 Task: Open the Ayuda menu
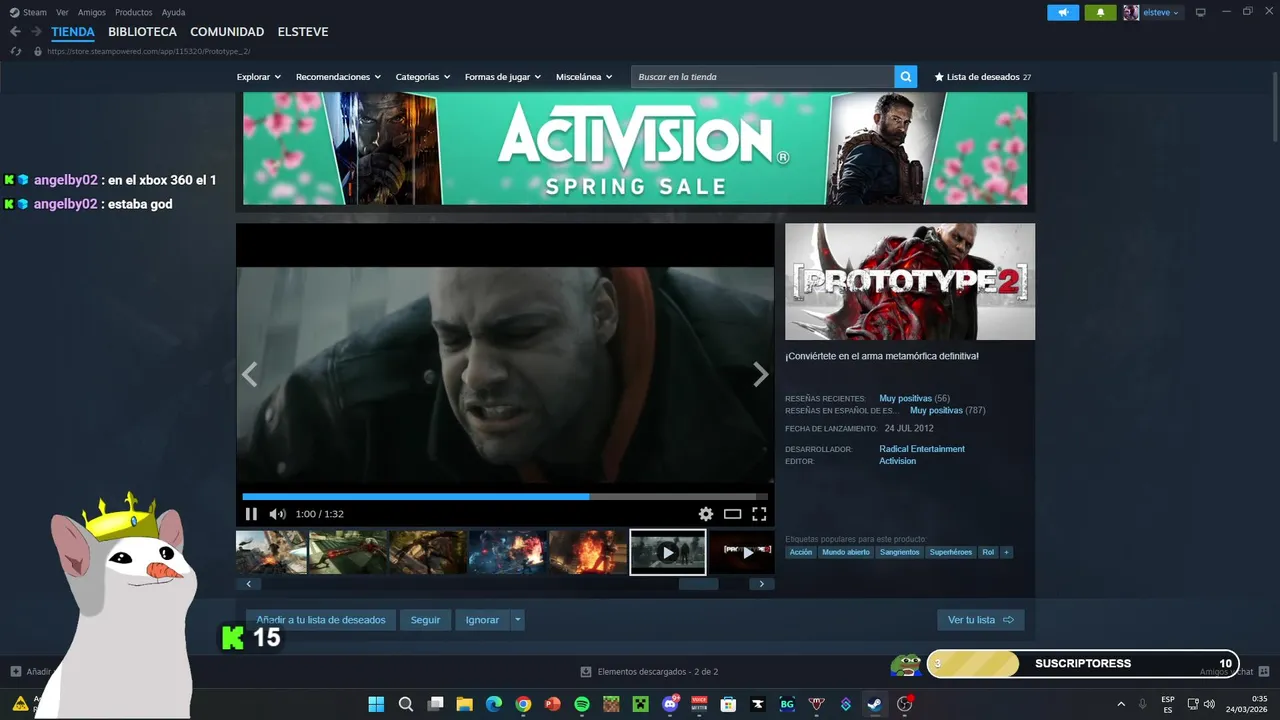click(x=174, y=12)
